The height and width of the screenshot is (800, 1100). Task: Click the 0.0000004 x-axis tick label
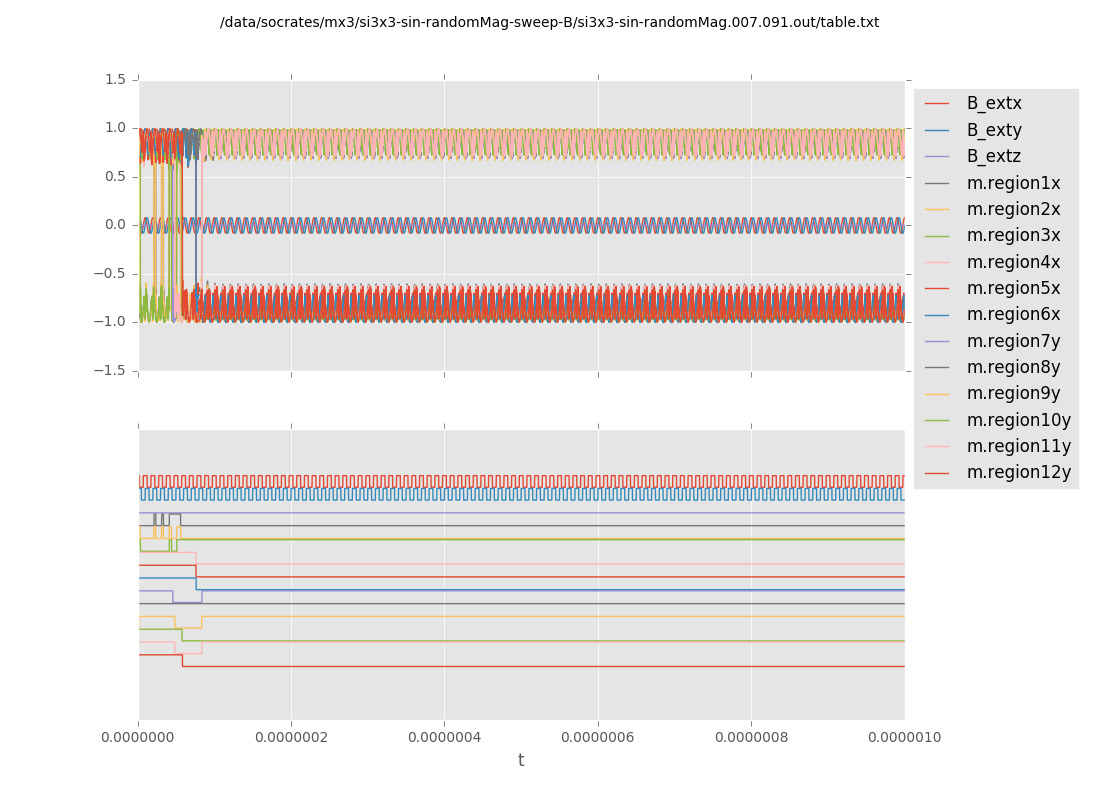click(x=444, y=738)
